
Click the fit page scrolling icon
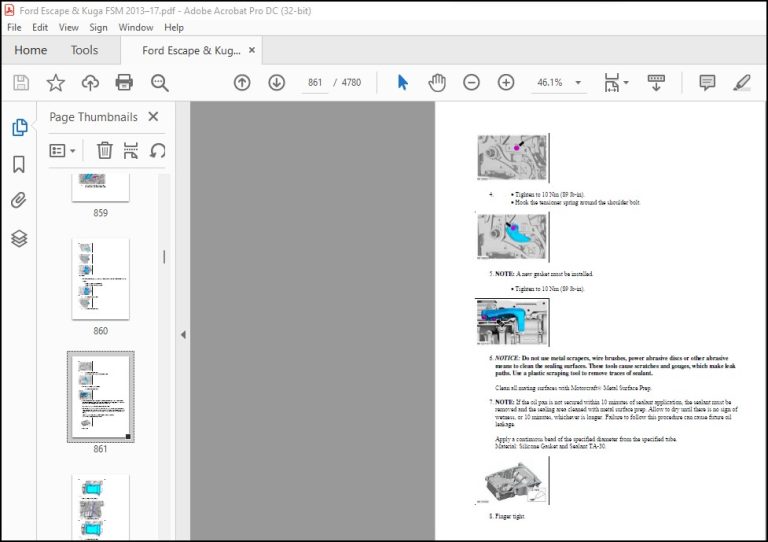612,82
